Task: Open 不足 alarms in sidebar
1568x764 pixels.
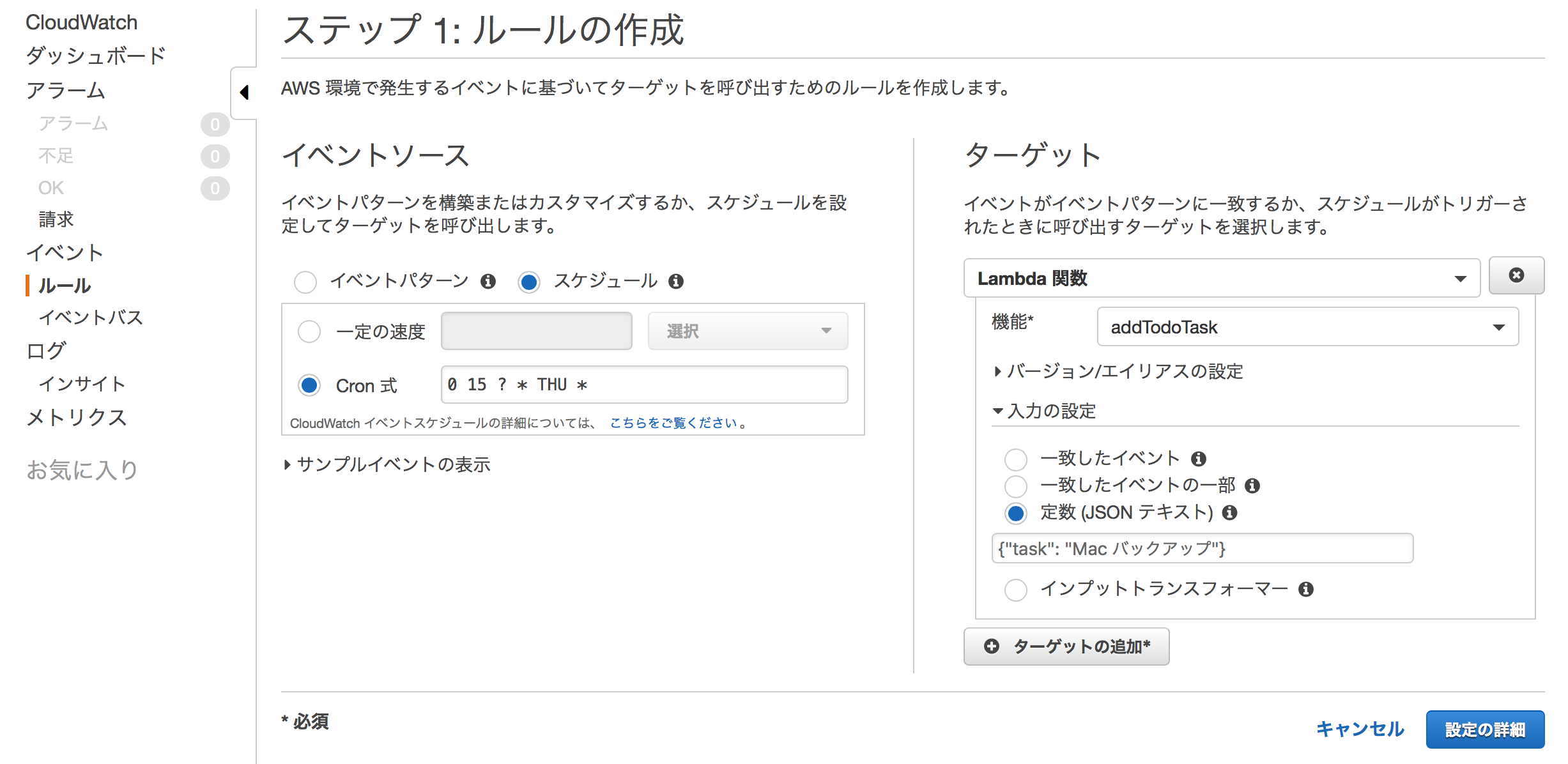Action: 56,156
